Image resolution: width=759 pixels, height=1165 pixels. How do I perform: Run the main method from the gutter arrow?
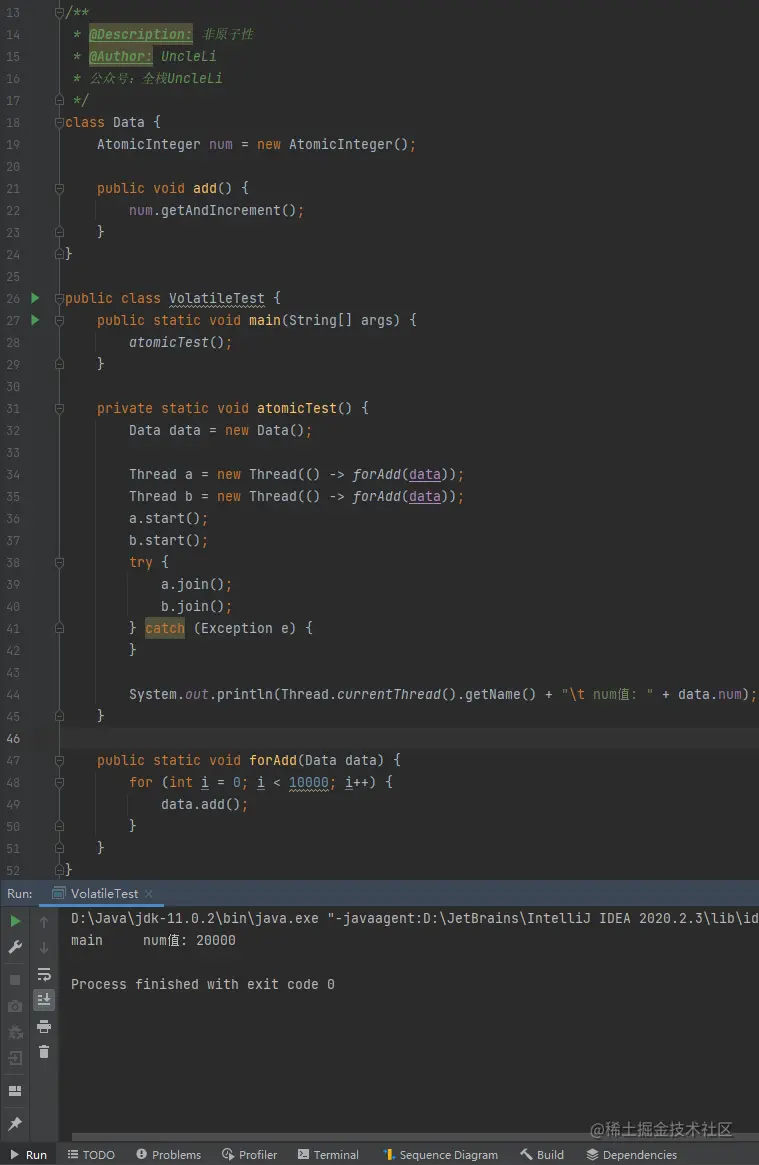[x=35, y=320]
